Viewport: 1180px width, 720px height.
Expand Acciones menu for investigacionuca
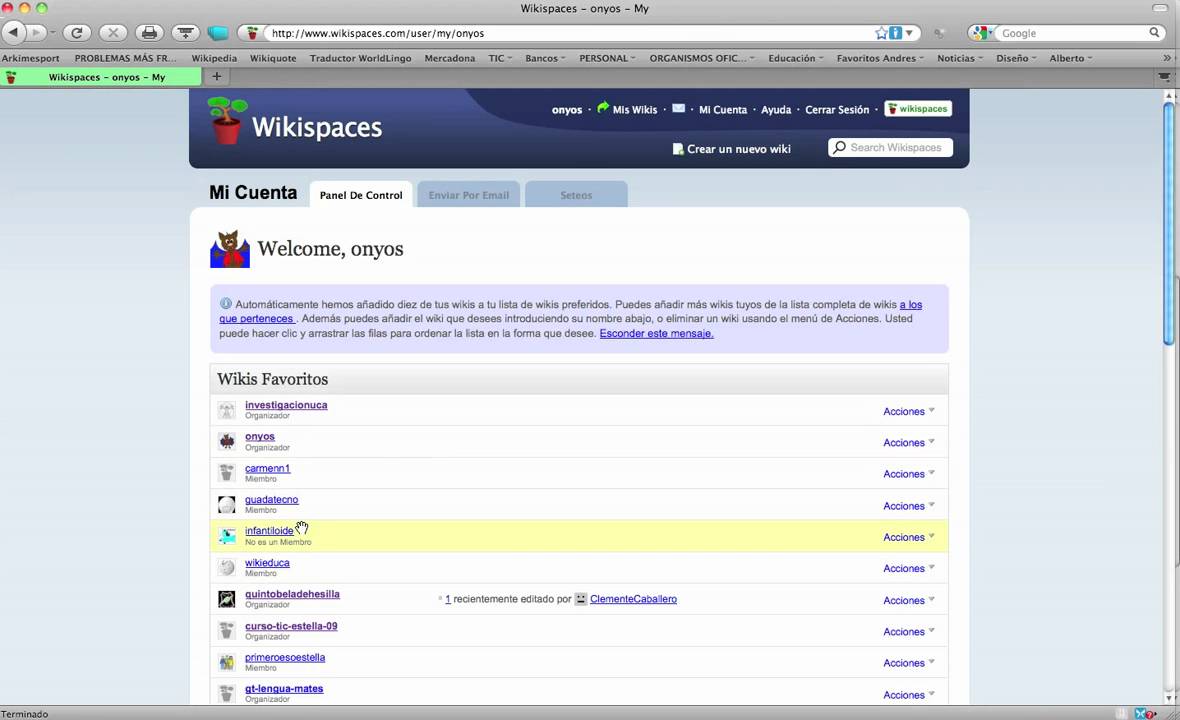[908, 411]
